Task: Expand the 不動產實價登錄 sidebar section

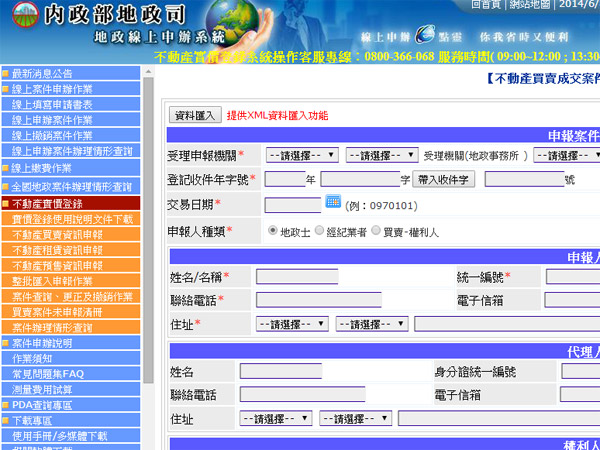Action: click(x=47, y=203)
